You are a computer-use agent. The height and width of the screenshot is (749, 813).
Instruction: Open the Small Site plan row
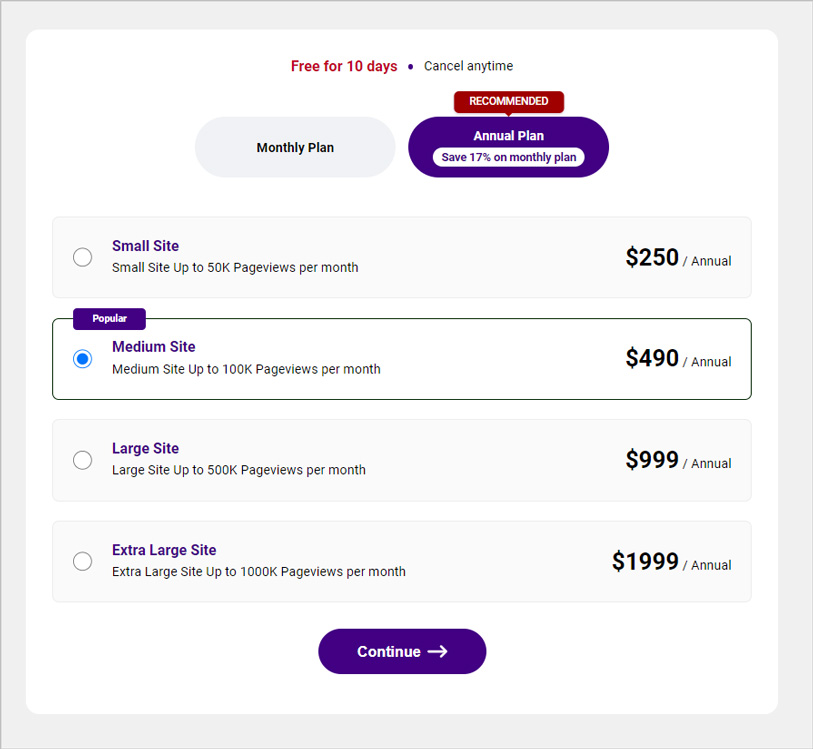pyautogui.click(x=401, y=257)
